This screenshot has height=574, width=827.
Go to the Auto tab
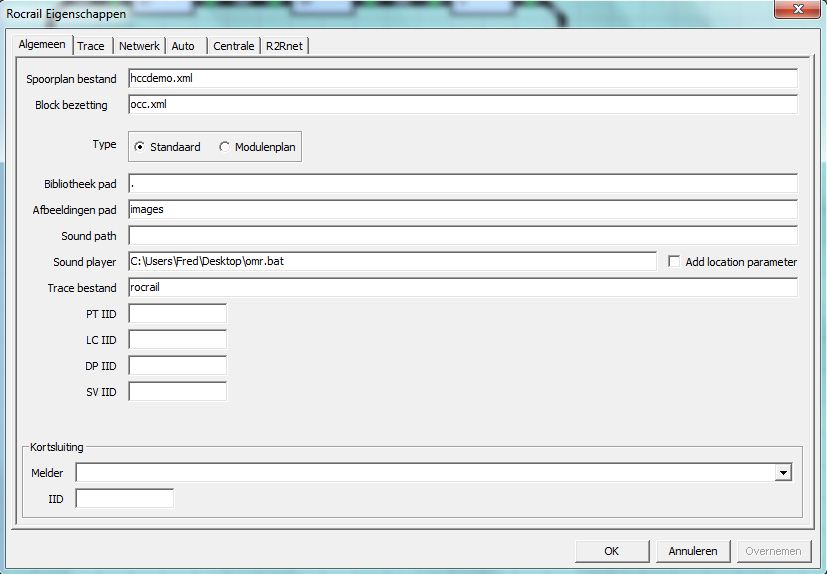coord(183,46)
